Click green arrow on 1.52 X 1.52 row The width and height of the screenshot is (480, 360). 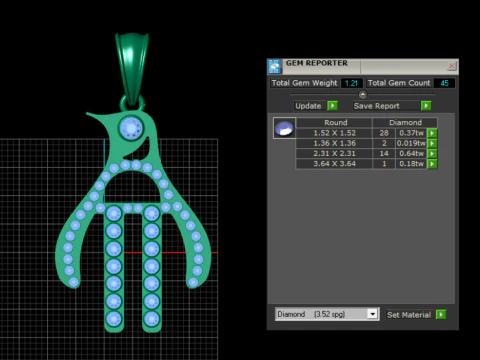tap(432, 133)
